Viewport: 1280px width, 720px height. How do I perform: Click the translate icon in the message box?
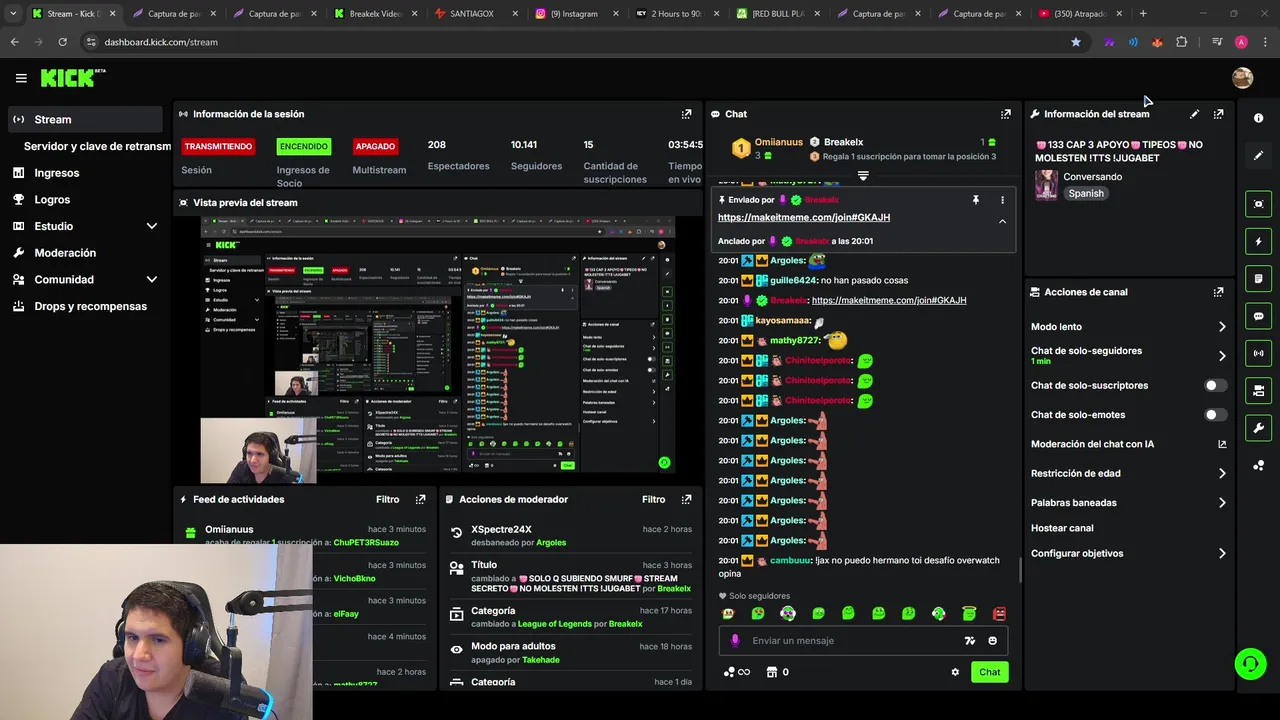point(969,641)
